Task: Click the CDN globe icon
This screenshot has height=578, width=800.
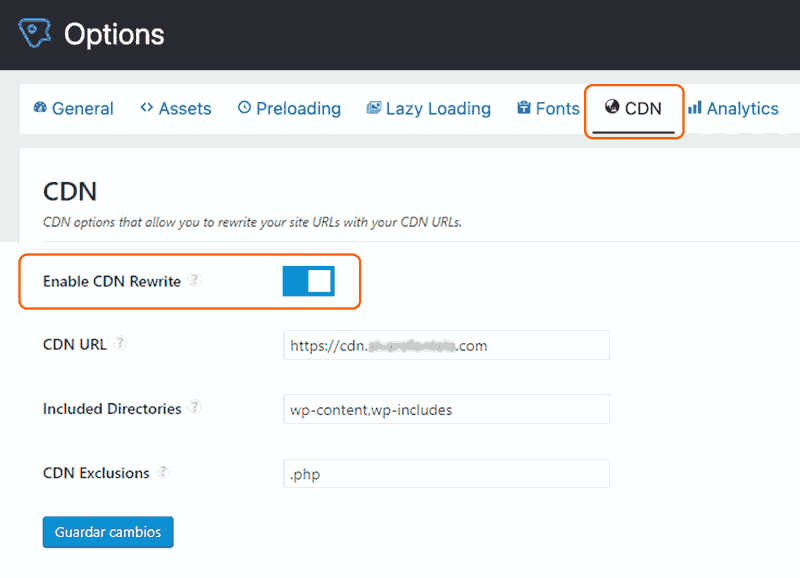Action: (x=612, y=108)
